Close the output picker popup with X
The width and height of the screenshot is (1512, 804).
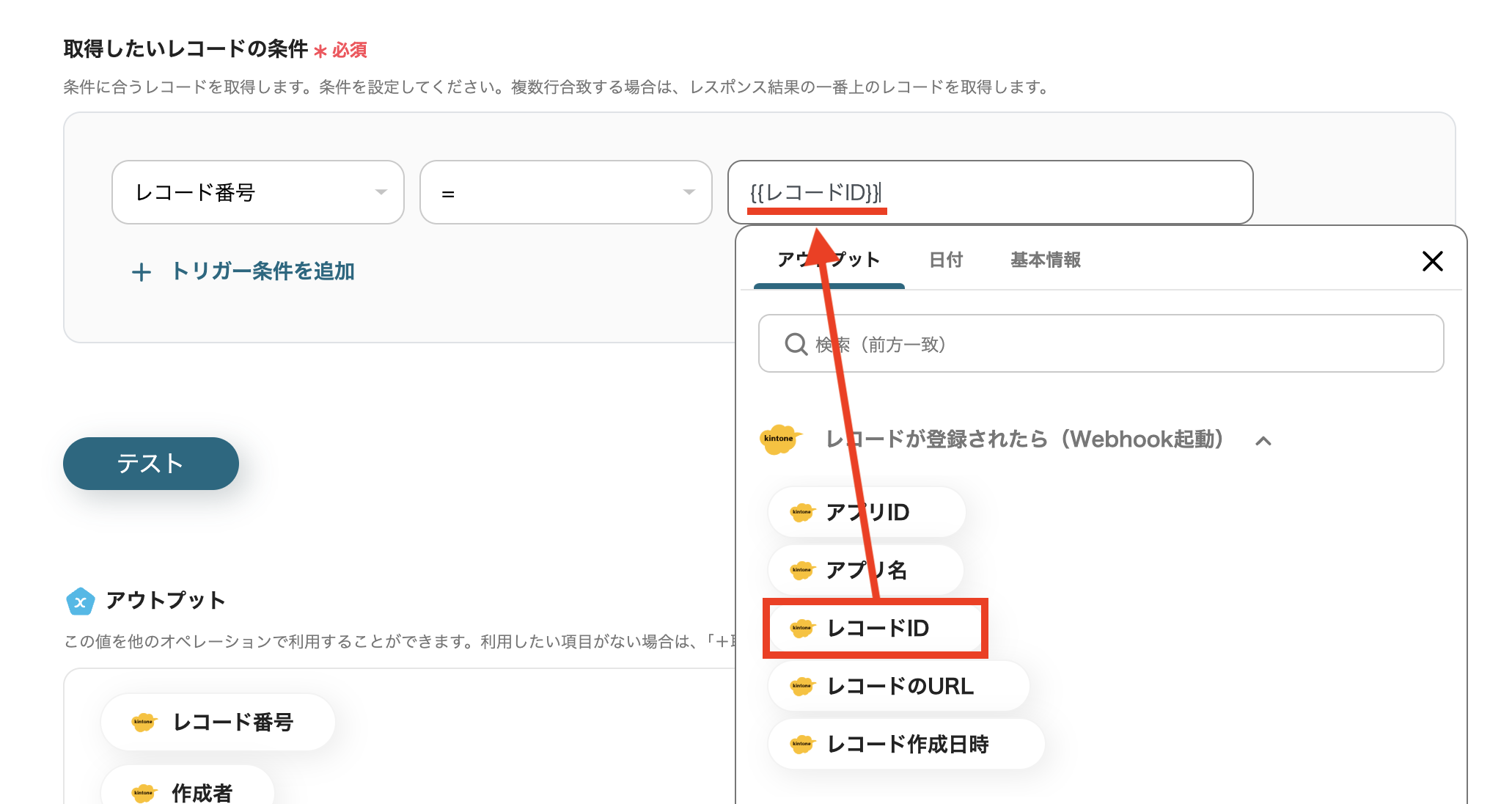pyautogui.click(x=1432, y=260)
